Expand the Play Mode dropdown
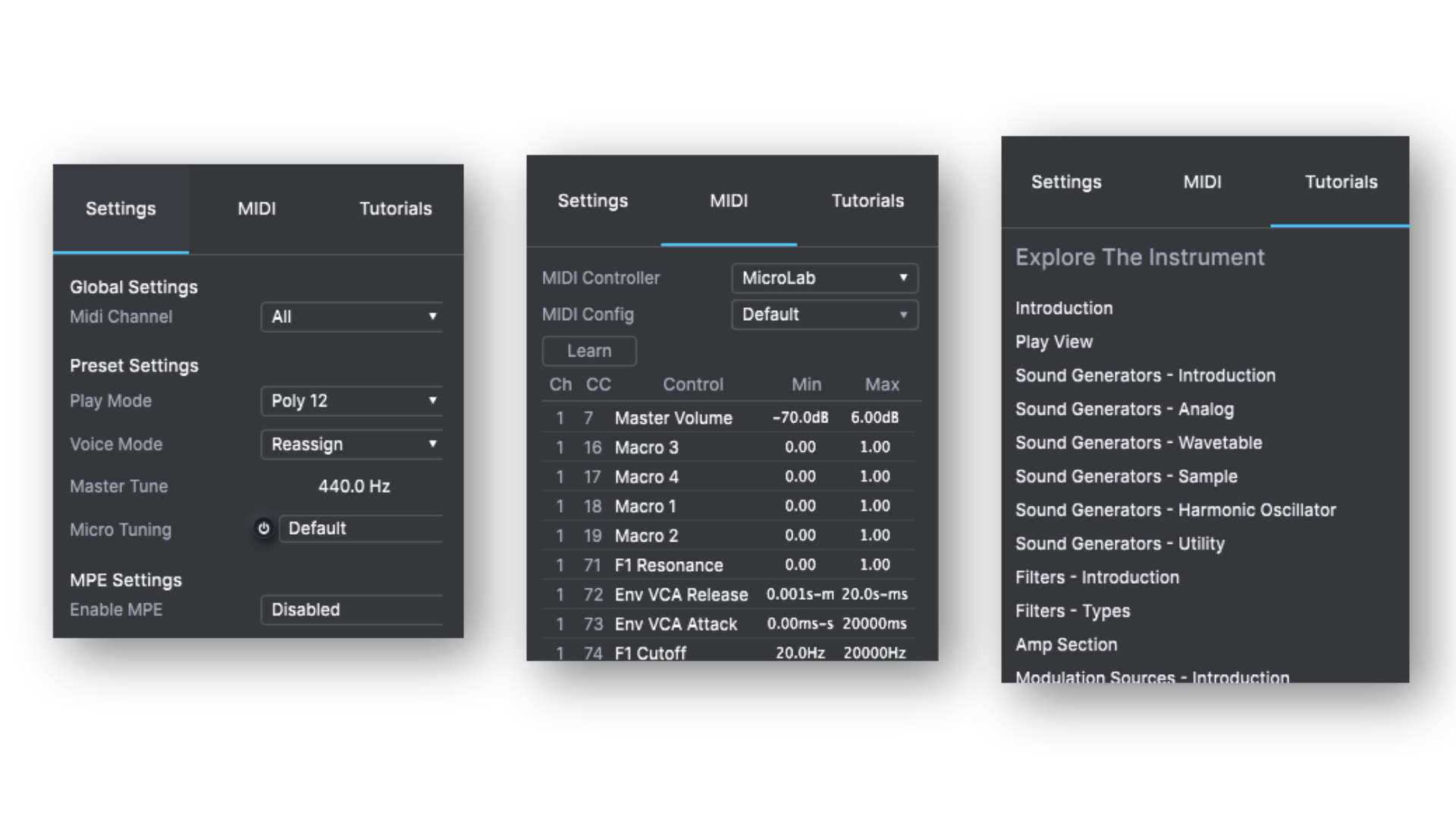The width and height of the screenshot is (1456, 819). click(352, 400)
